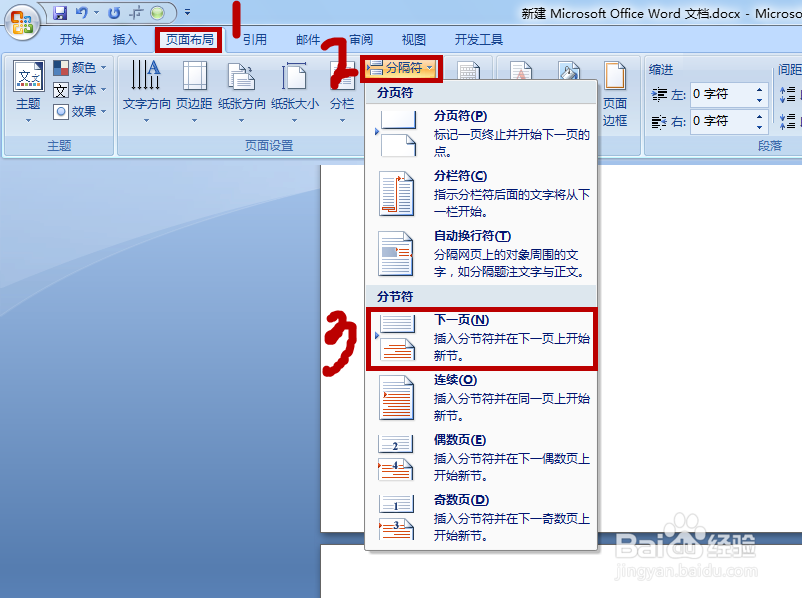The height and width of the screenshot is (598, 802).
Task: Choose 连续(O) continuous section break
Action: pyautogui.click(x=481, y=398)
